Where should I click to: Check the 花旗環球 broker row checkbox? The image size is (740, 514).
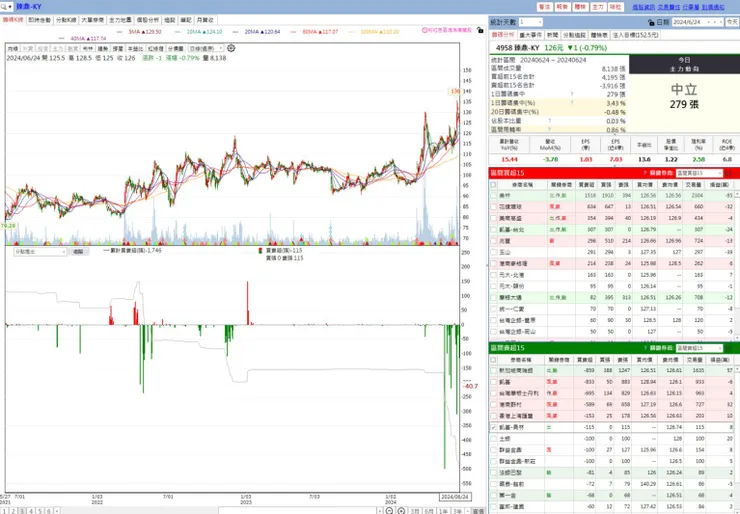click(x=494, y=207)
